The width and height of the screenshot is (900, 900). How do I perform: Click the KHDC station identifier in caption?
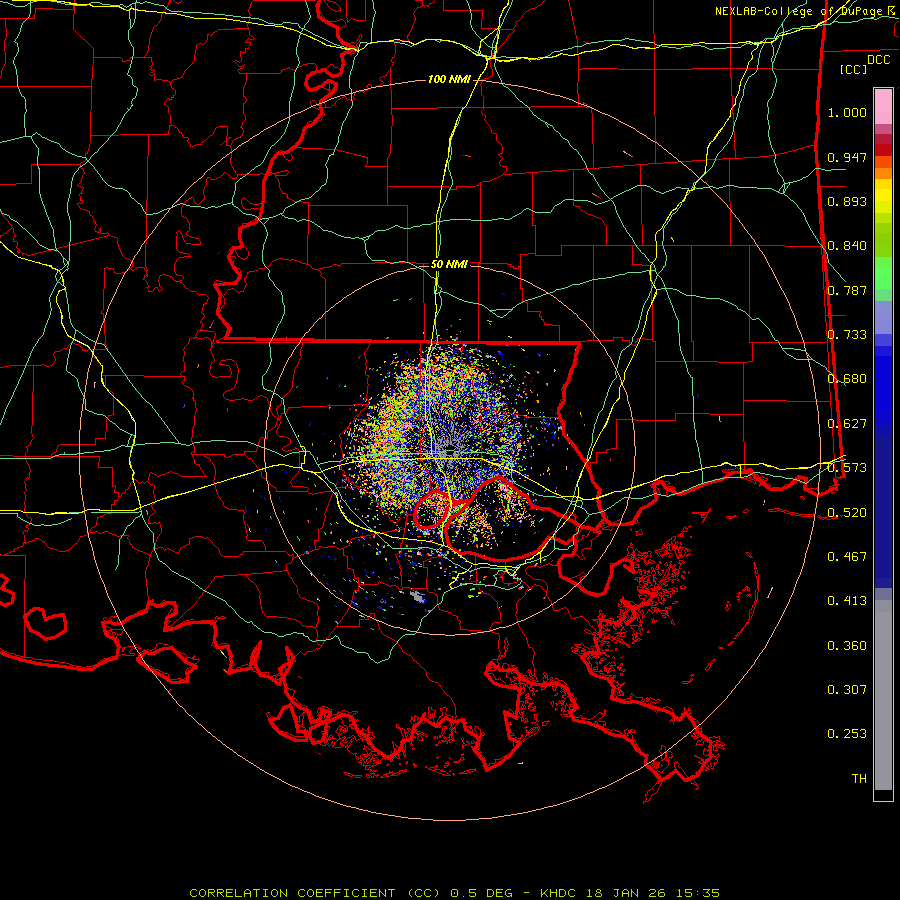(559, 893)
